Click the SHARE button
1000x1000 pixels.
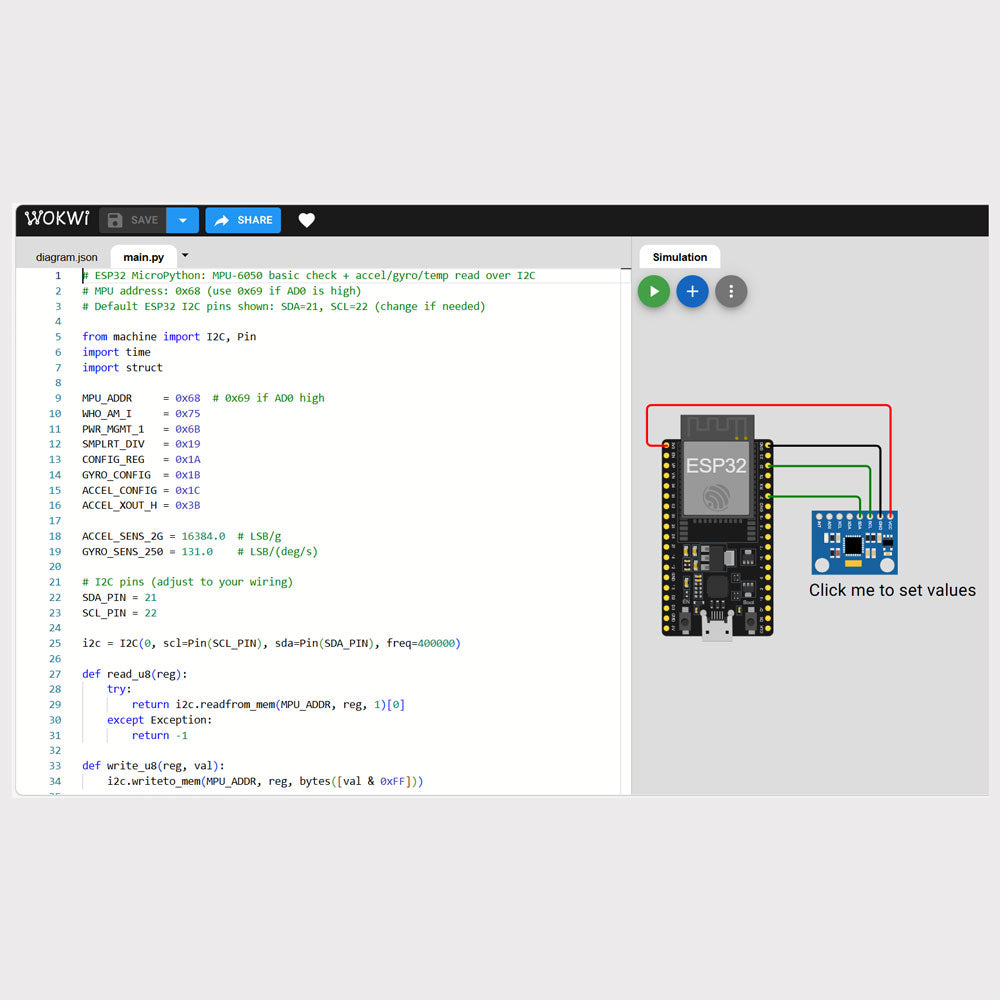(243, 220)
